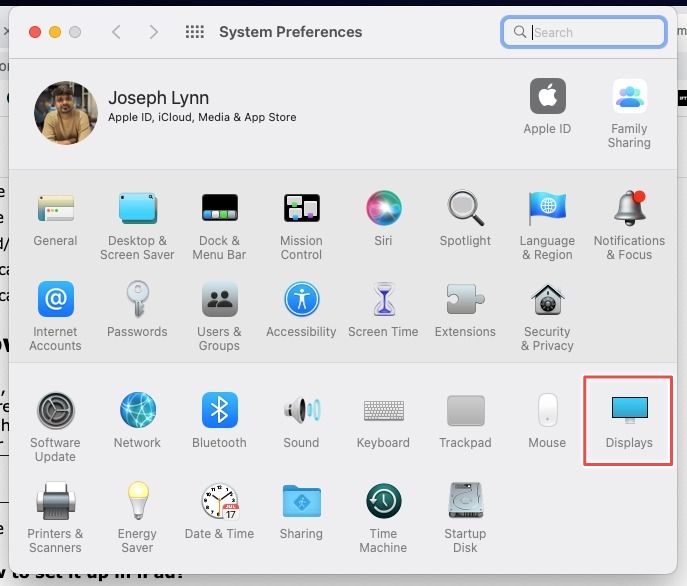Image resolution: width=687 pixels, height=586 pixels.
Task: Click the Search field
Action: point(584,32)
